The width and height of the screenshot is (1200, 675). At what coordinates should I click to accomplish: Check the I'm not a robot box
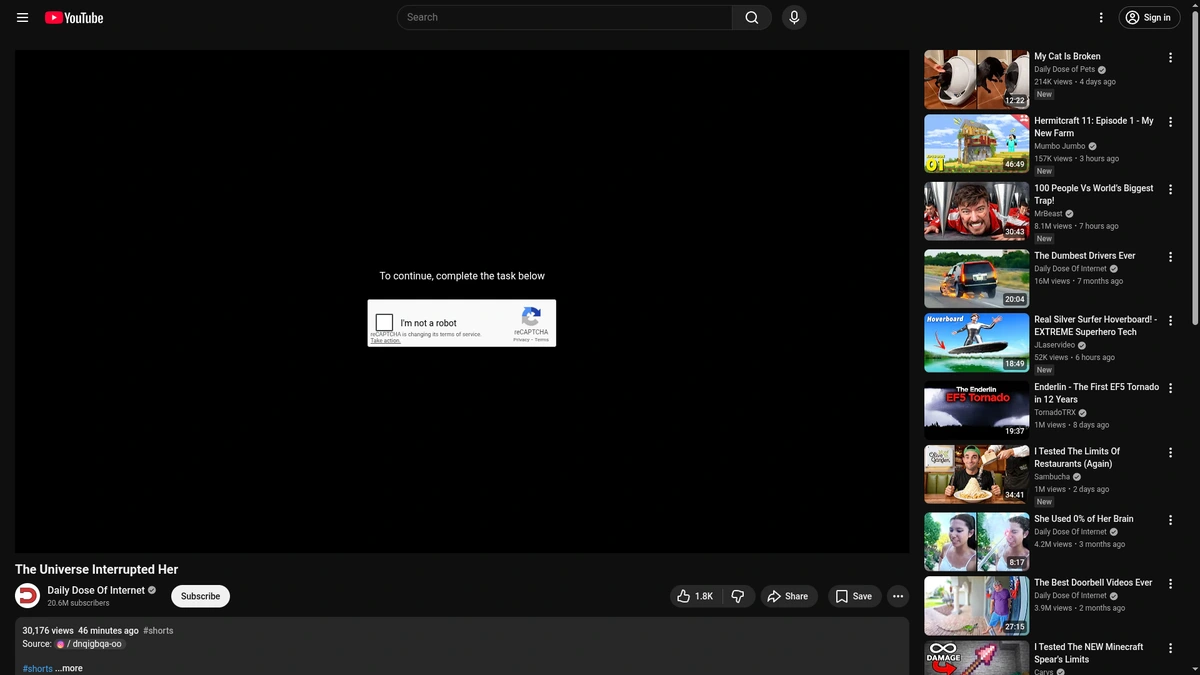point(384,322)
